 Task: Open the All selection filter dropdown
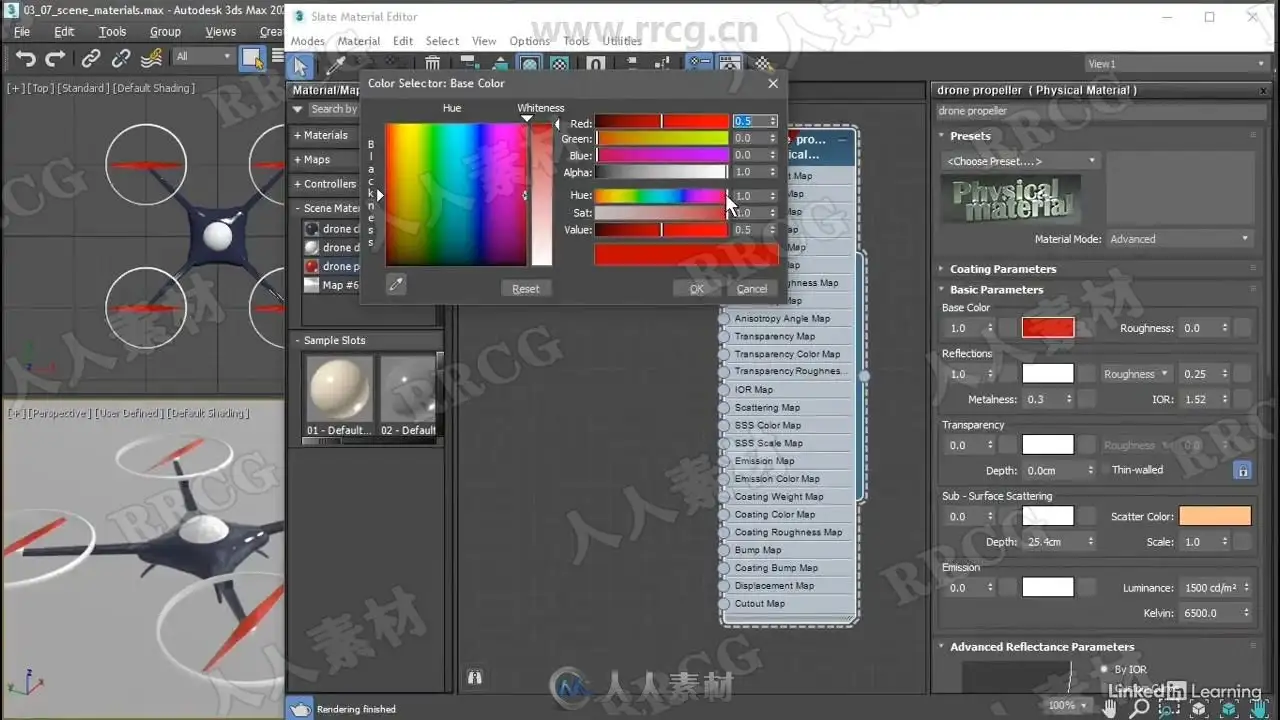tap(204, 57)
